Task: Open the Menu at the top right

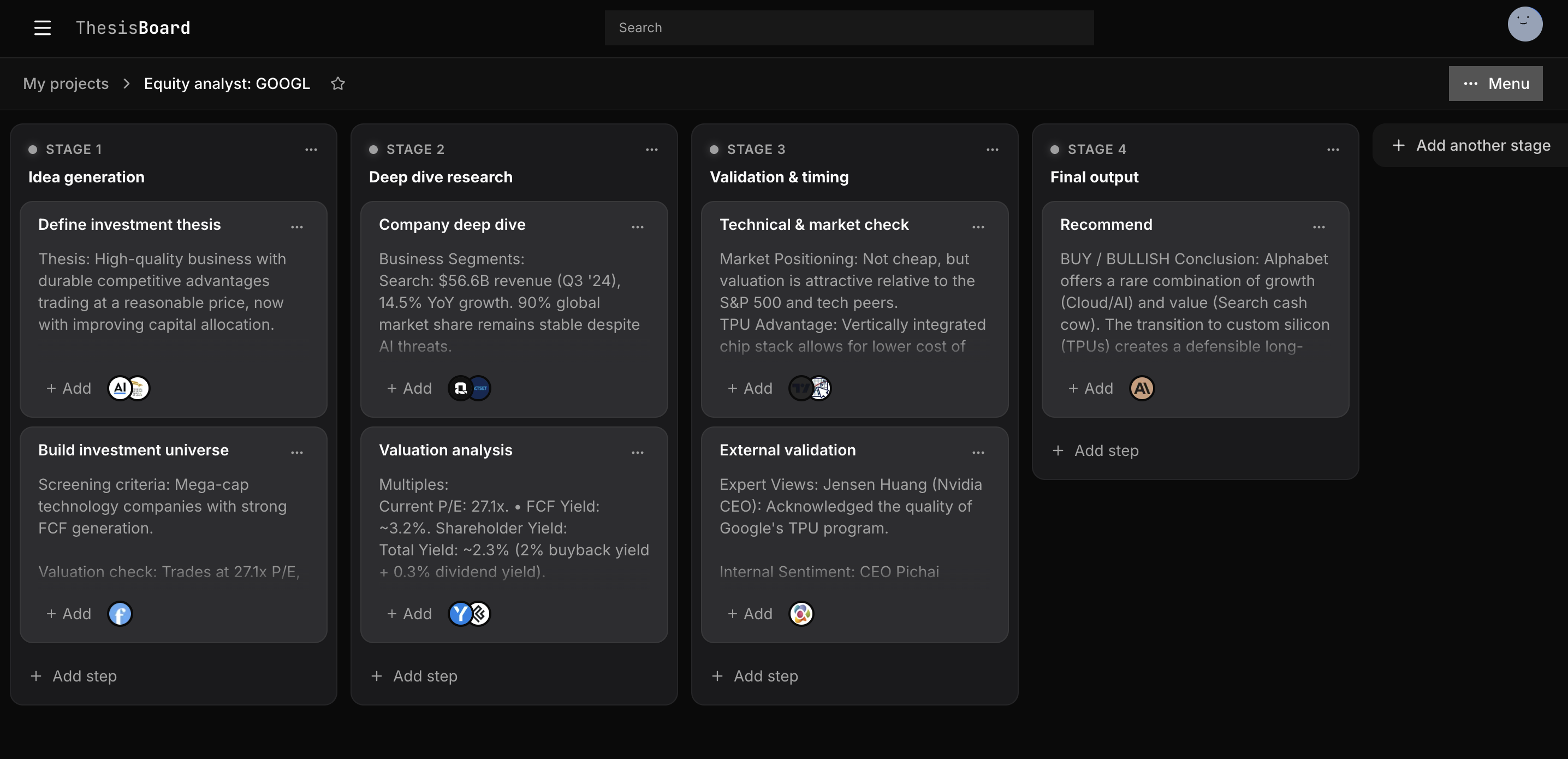Action: [1495, 84]
